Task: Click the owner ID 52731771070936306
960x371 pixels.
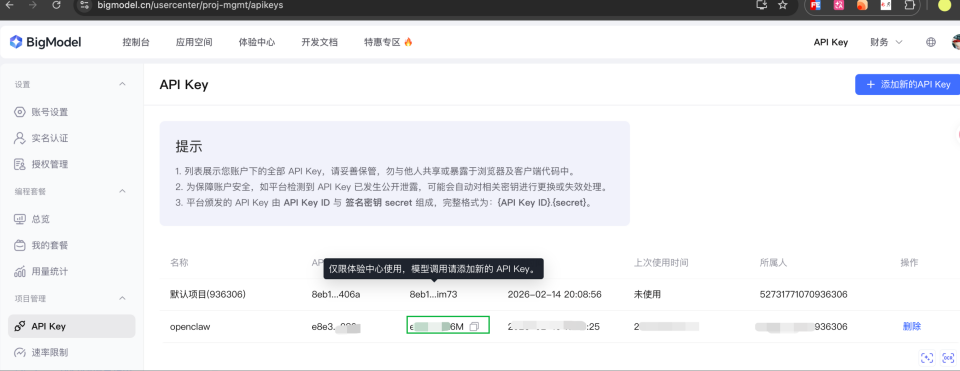Action: pos(803,294)
